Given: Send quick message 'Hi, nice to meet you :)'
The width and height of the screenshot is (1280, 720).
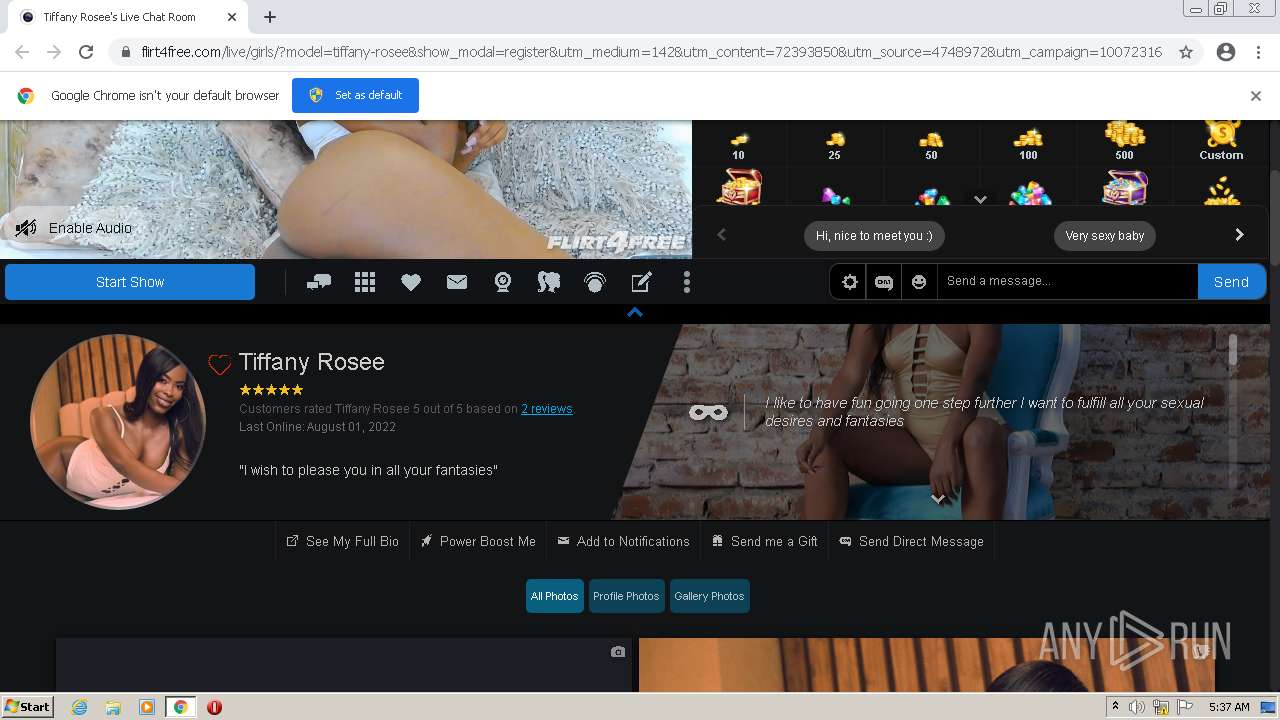Looking at the screenshot, I should [x=874, y=236].
